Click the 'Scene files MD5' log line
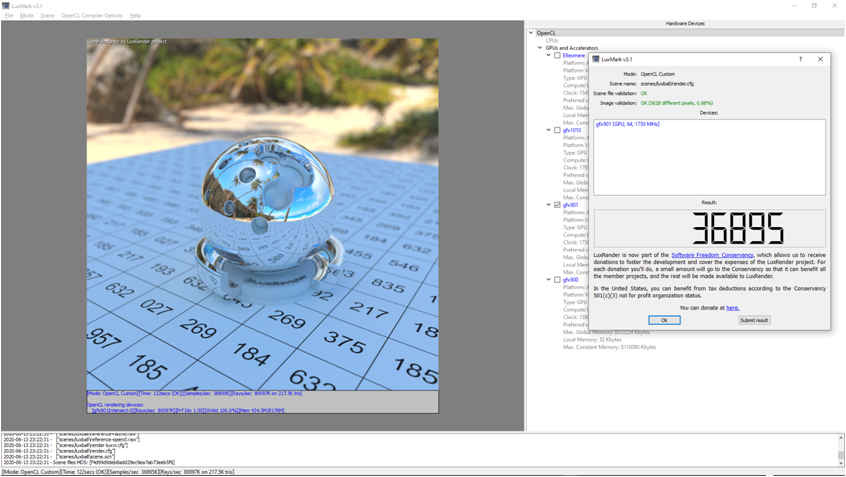Screen dimensions: 846x477 (89, 462)
